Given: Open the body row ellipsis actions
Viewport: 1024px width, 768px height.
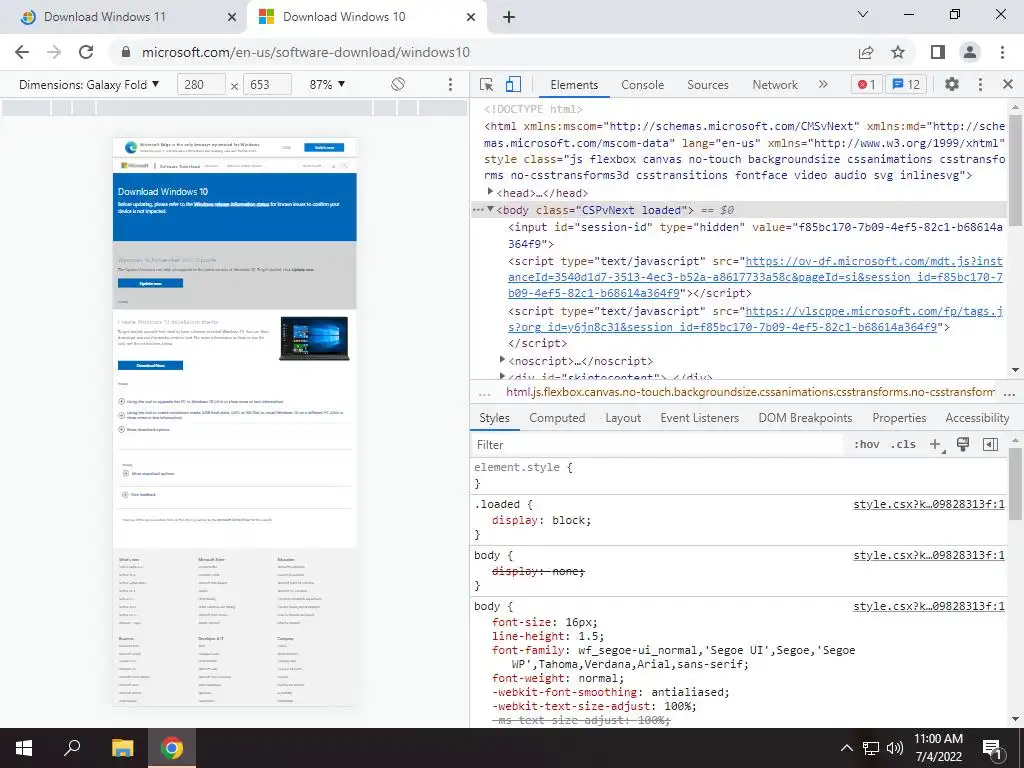Looking at the screenshot, I should [x=478, y=210].
